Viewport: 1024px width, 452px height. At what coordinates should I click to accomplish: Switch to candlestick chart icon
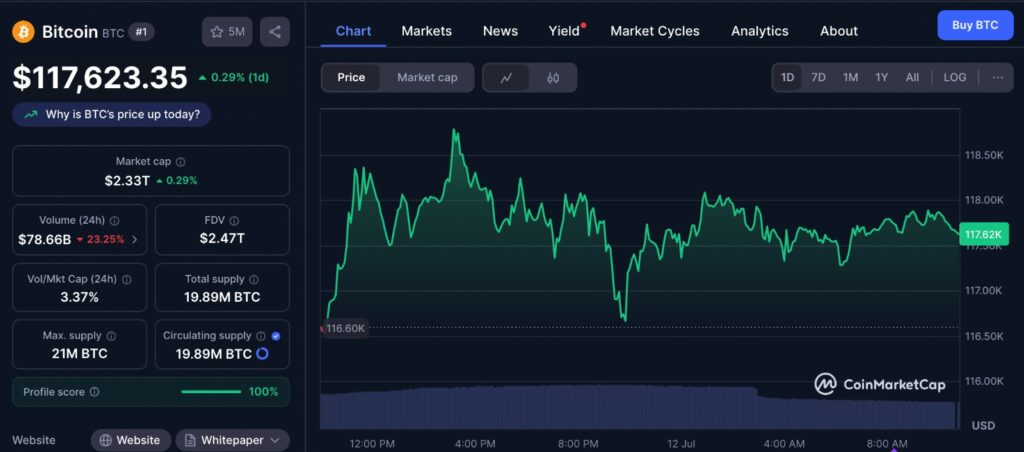[553, 78]
